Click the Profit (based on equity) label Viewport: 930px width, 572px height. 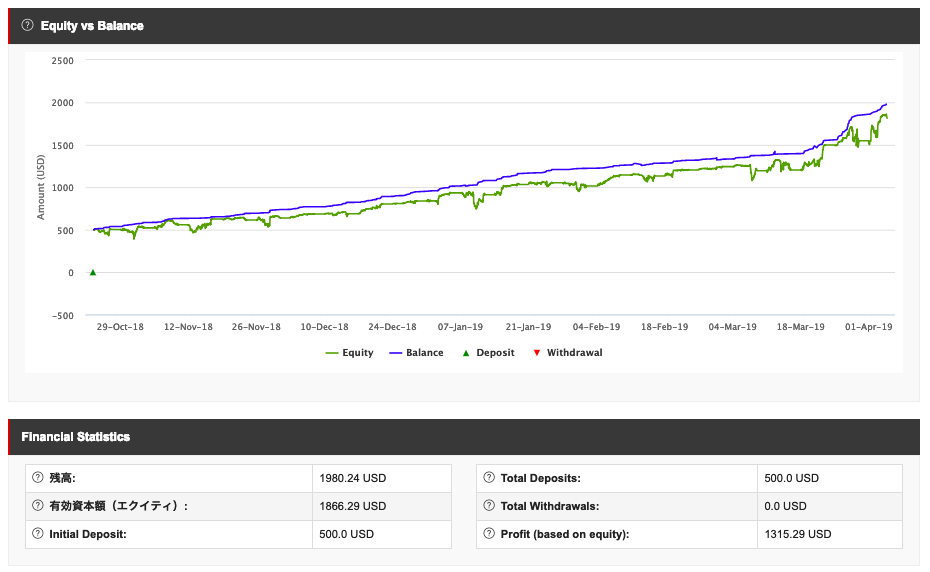565,534
